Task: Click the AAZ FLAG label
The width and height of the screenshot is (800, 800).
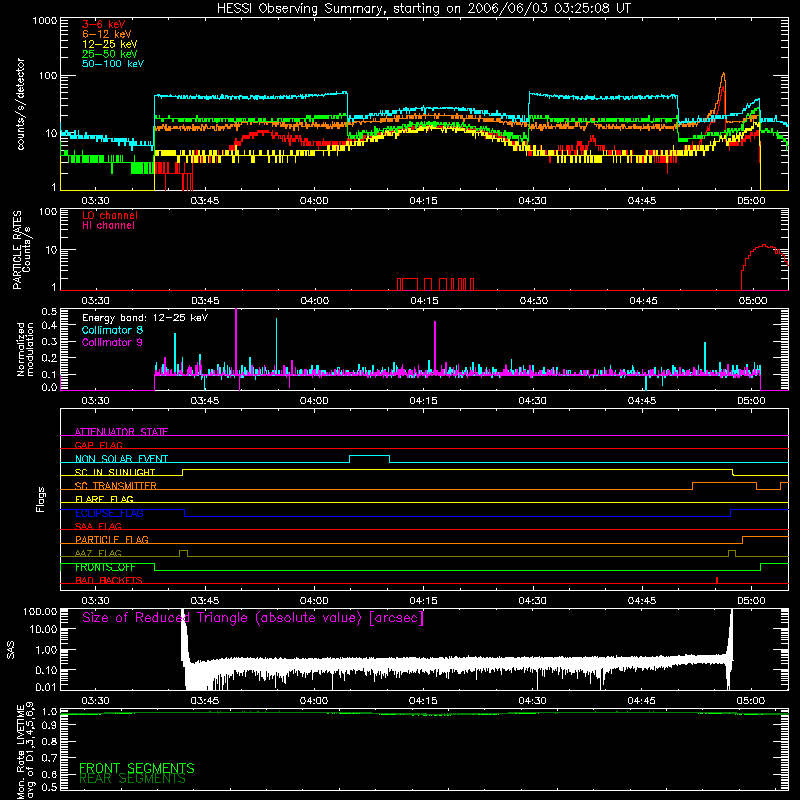Action: pyautogui.click(x=98, y=553)
